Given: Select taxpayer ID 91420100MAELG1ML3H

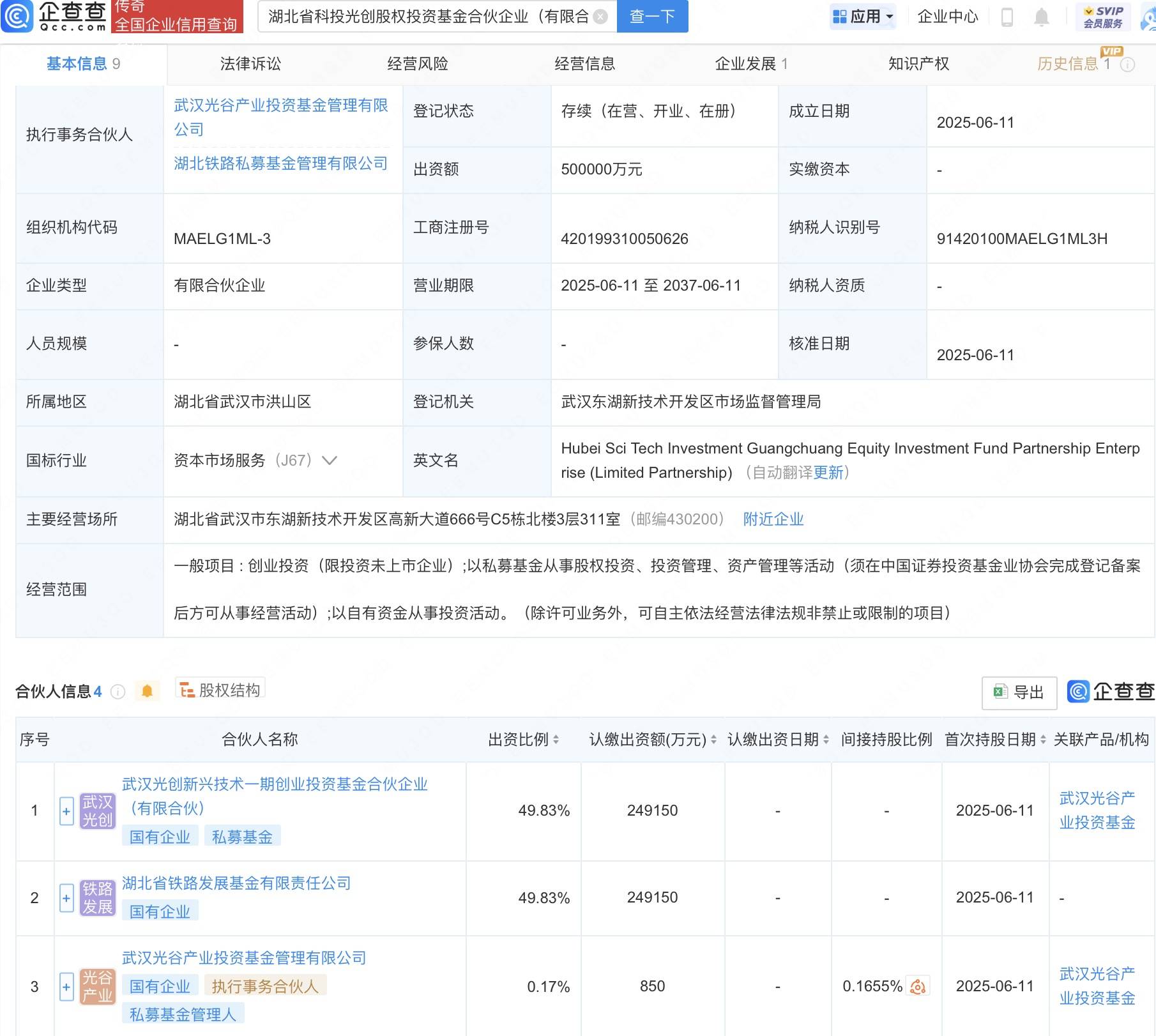Looking at the screenshot, I should click(x=1022, y=239).
